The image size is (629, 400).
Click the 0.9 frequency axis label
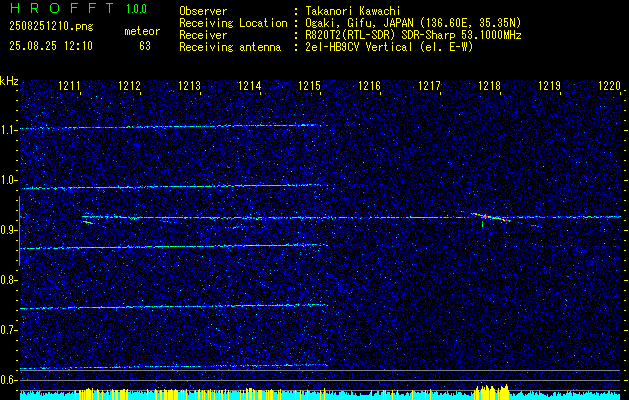point(7,230)
